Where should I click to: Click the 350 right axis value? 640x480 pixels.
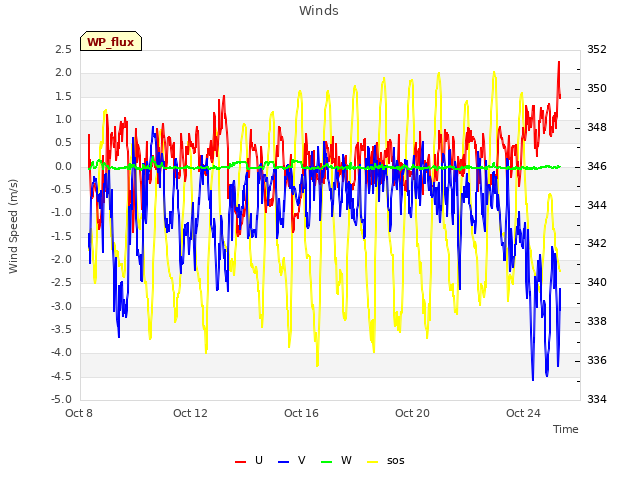(x=597, y=88)
